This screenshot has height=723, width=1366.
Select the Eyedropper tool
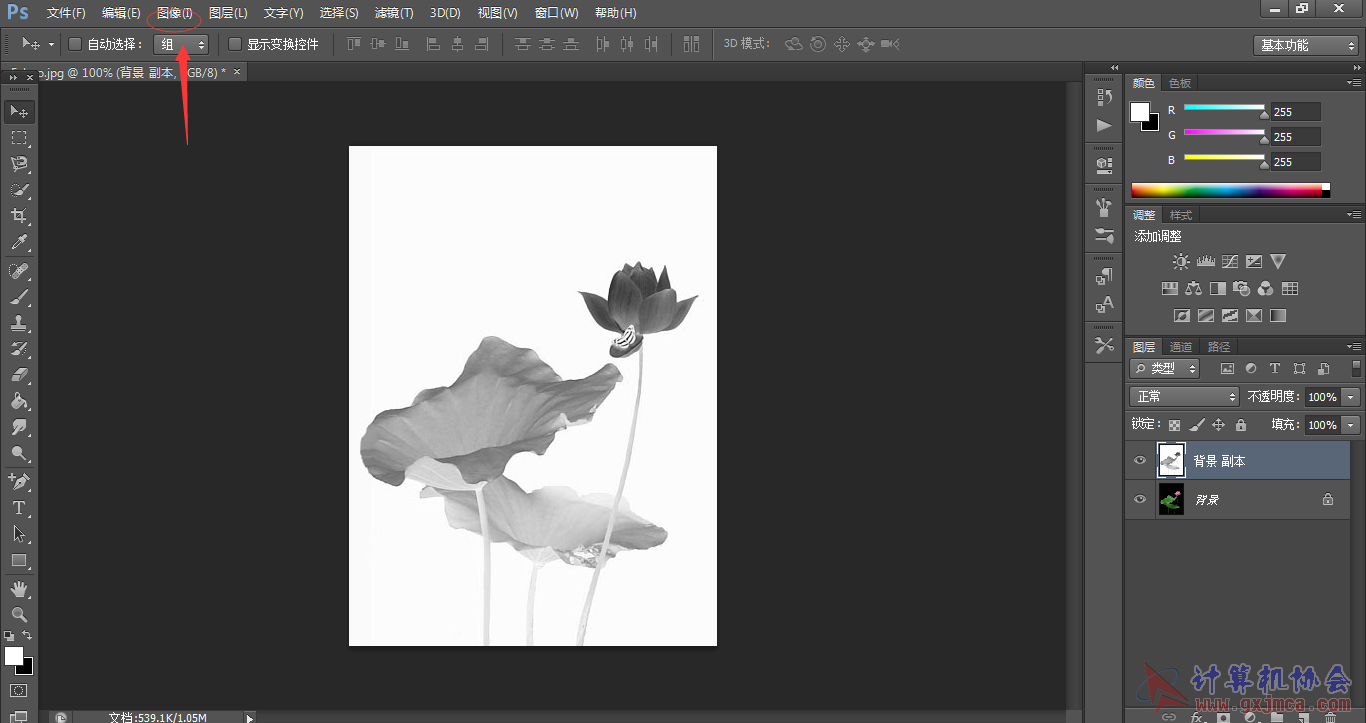tap(19, 242)
